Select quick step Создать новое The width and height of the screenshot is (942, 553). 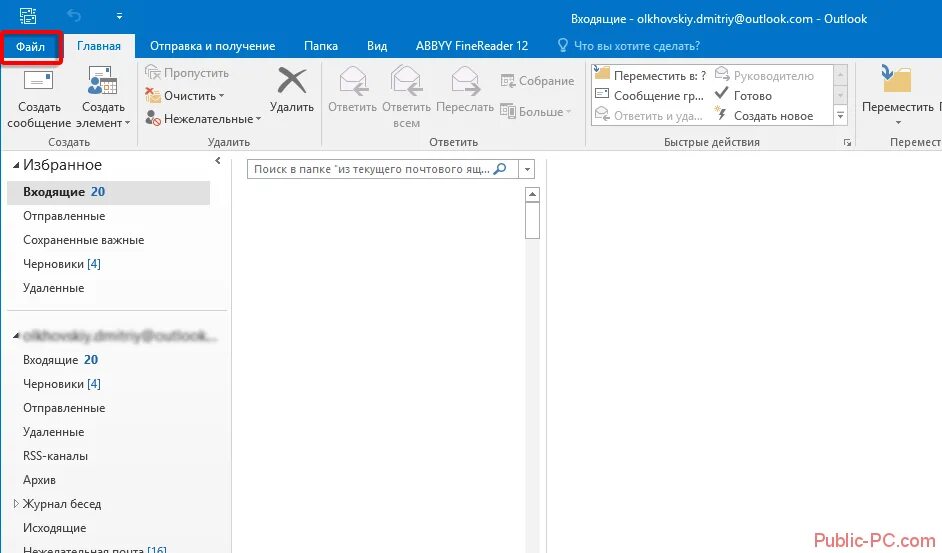pyautogui.click(x=764, y=115)
